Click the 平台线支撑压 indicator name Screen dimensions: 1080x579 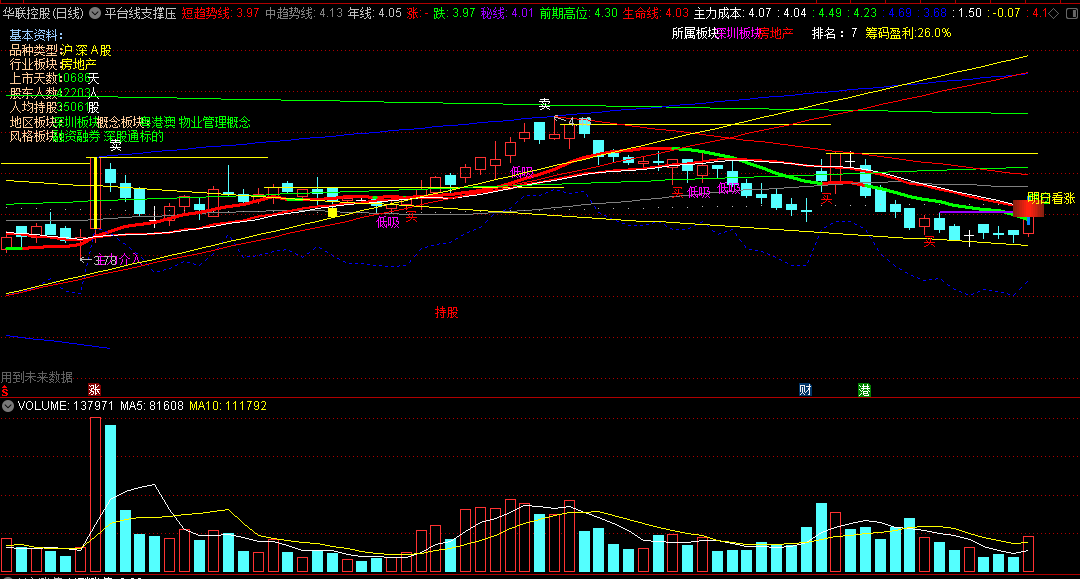point(141,13)
